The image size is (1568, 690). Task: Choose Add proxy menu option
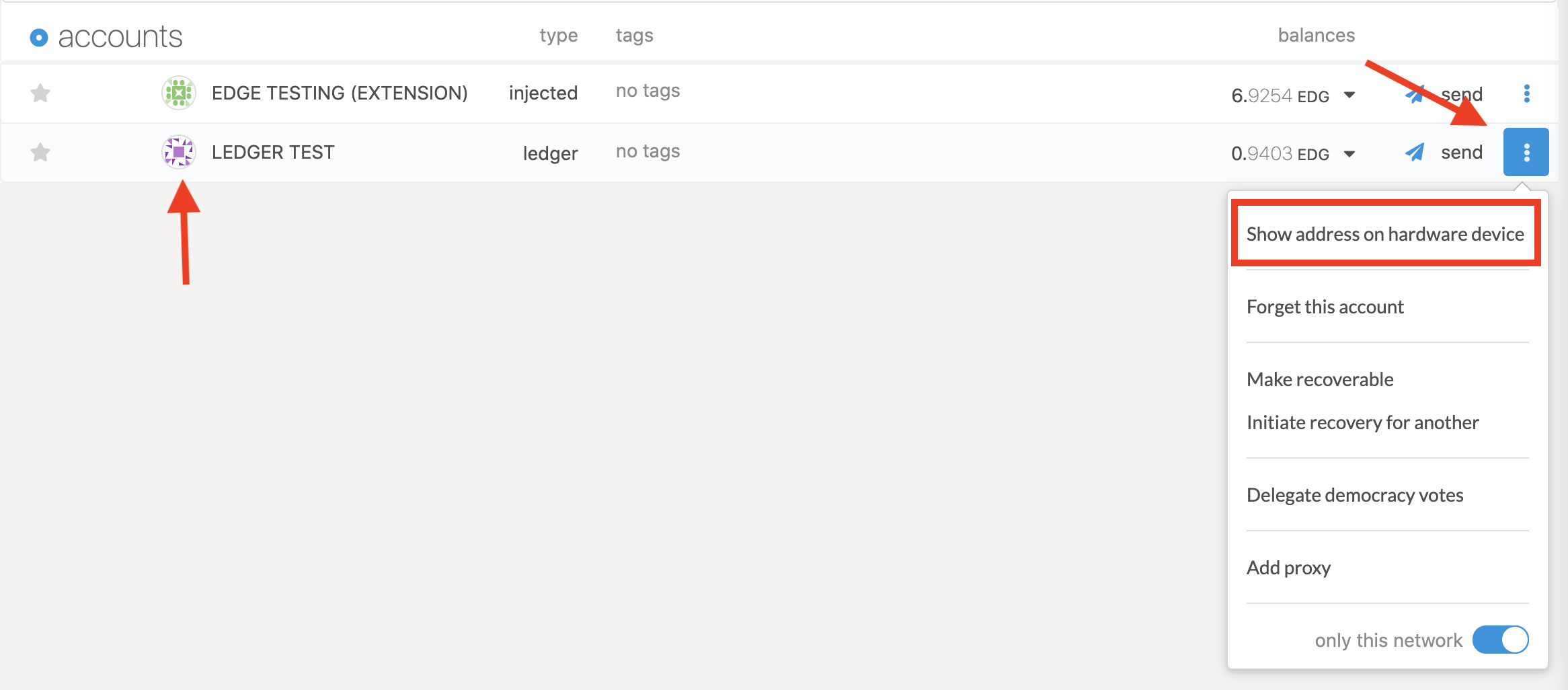1288,568
